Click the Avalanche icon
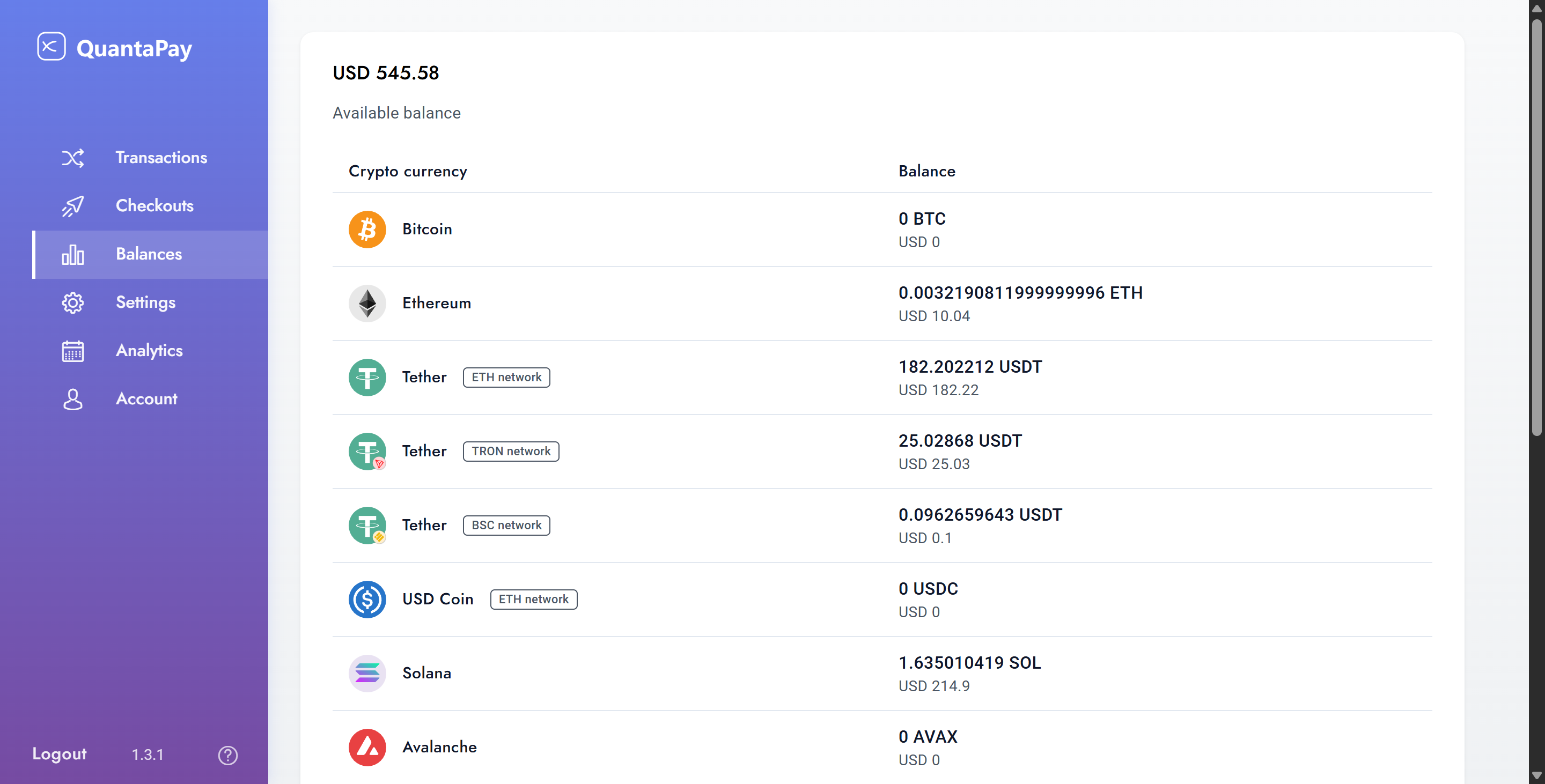Screen dimensions: 1545x784 367,748
